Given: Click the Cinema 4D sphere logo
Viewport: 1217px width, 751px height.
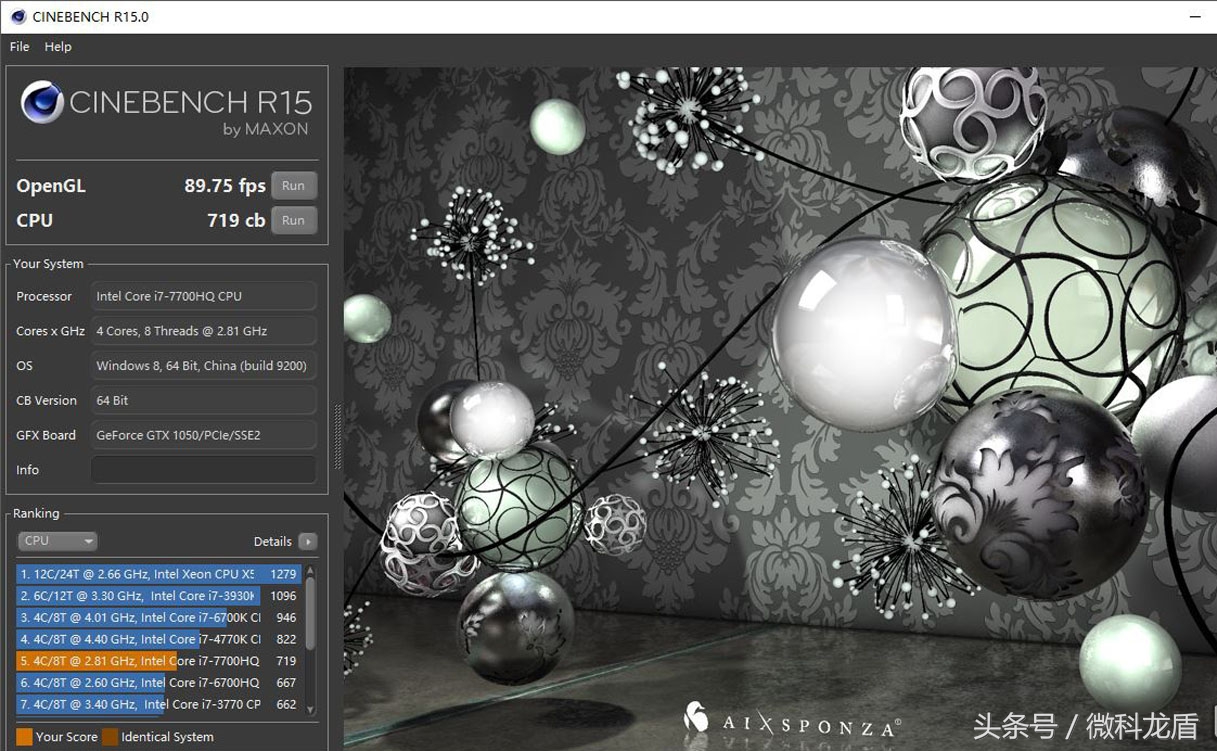Looking at the screenshot, I should tap(42, 102).
